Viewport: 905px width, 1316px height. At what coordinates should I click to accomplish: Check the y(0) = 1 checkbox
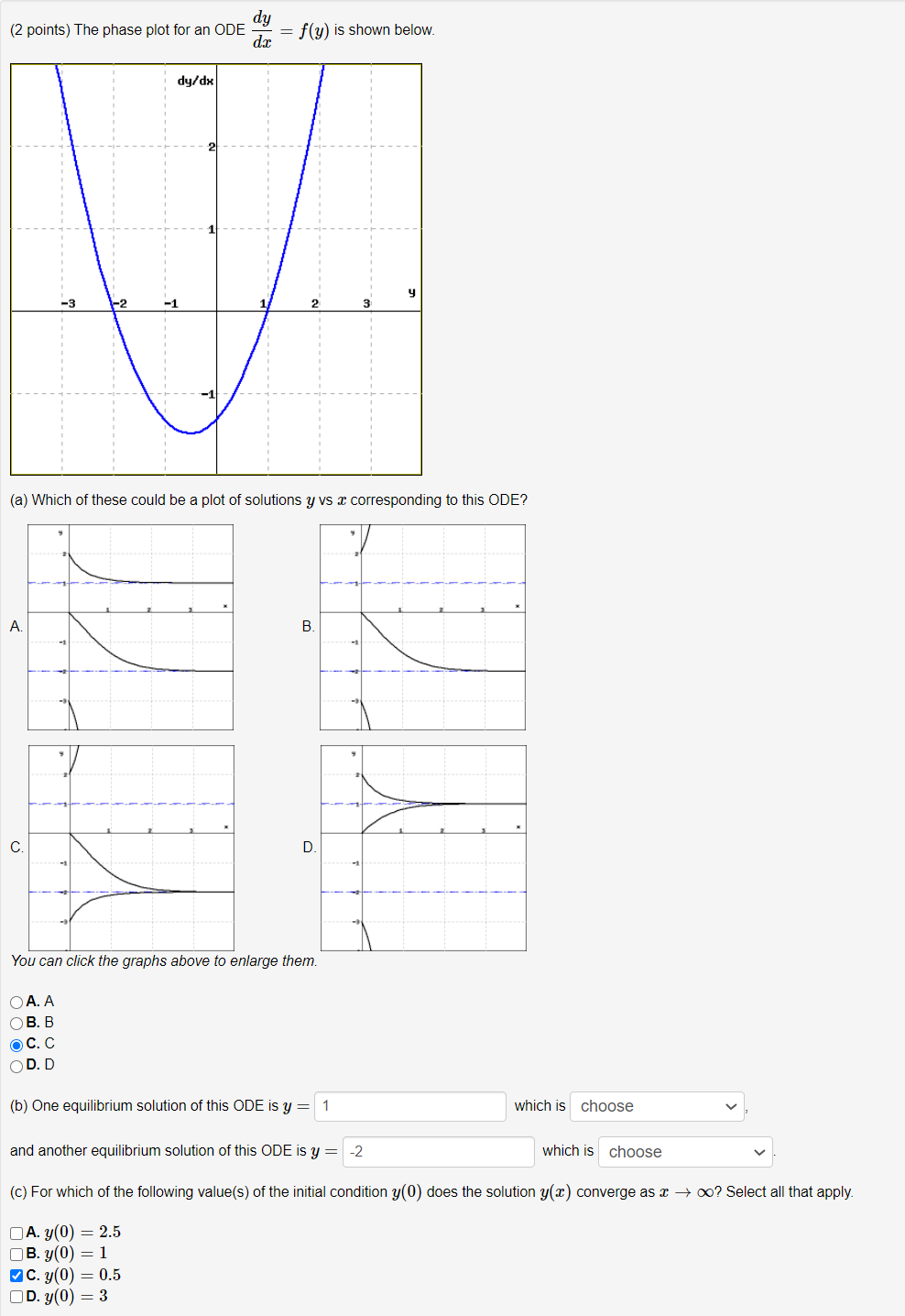16,1254
